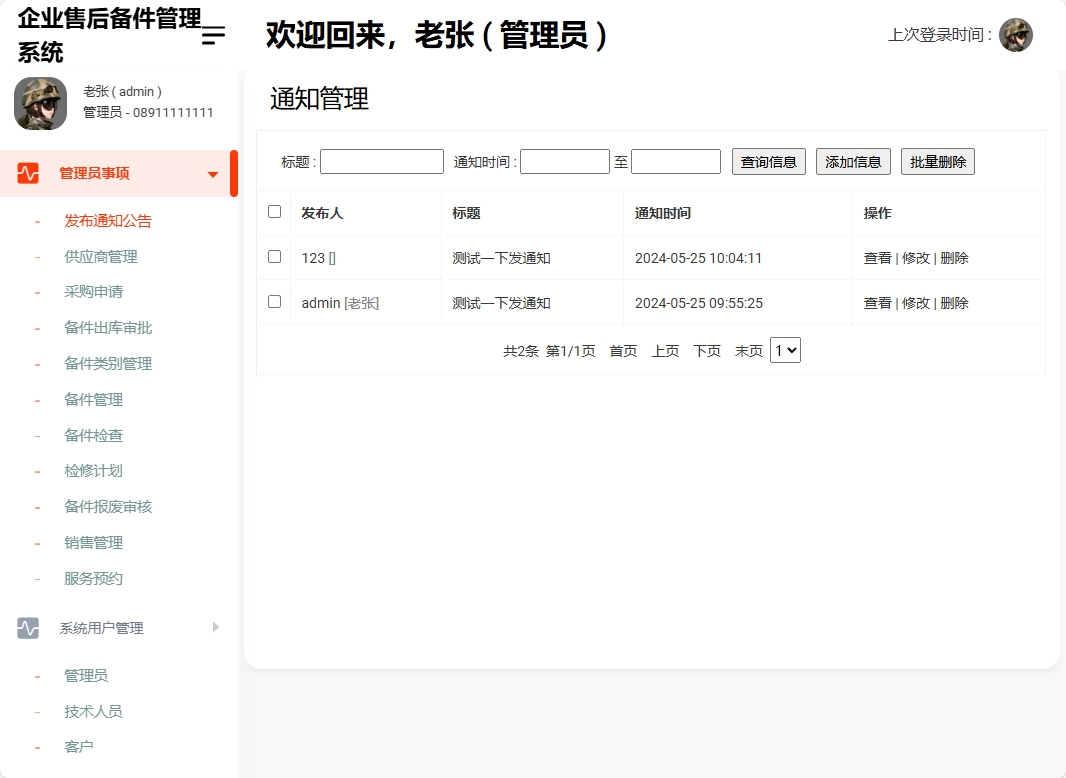Open the page number dropdown
1066x778 pixels.
tap(786, 350)
